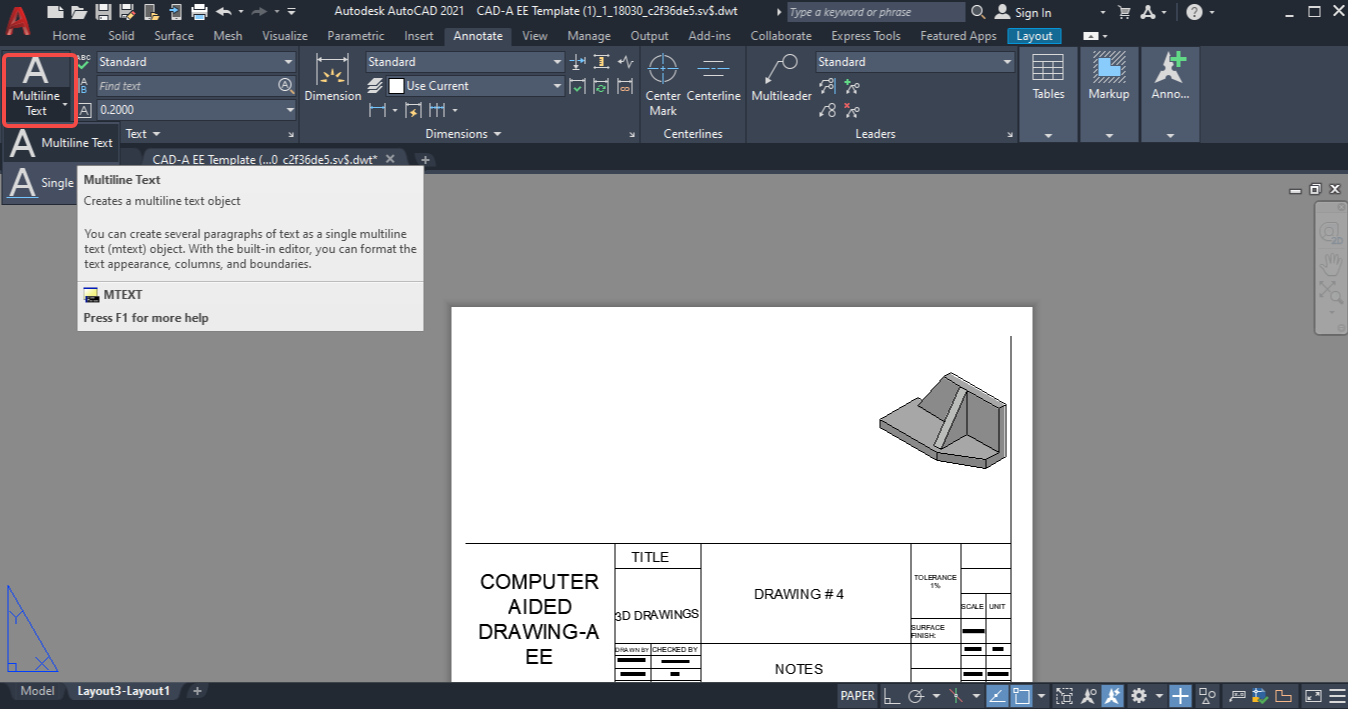Toggle selection cycling in the status bar
This screenshot has width=1348, height=709.
(x=1064, y=695)
